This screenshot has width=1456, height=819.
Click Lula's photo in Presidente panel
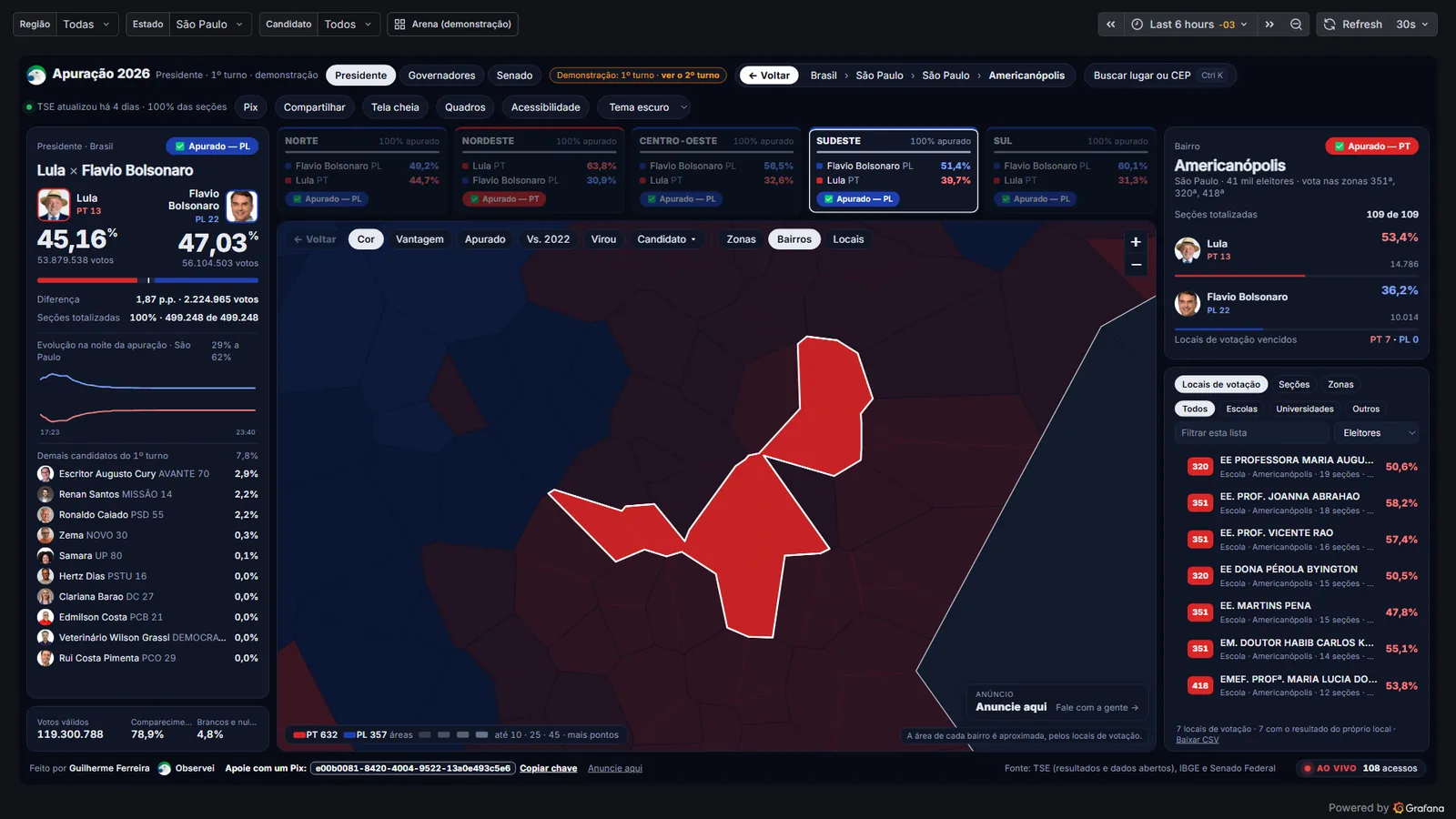(x=54, y=205)
